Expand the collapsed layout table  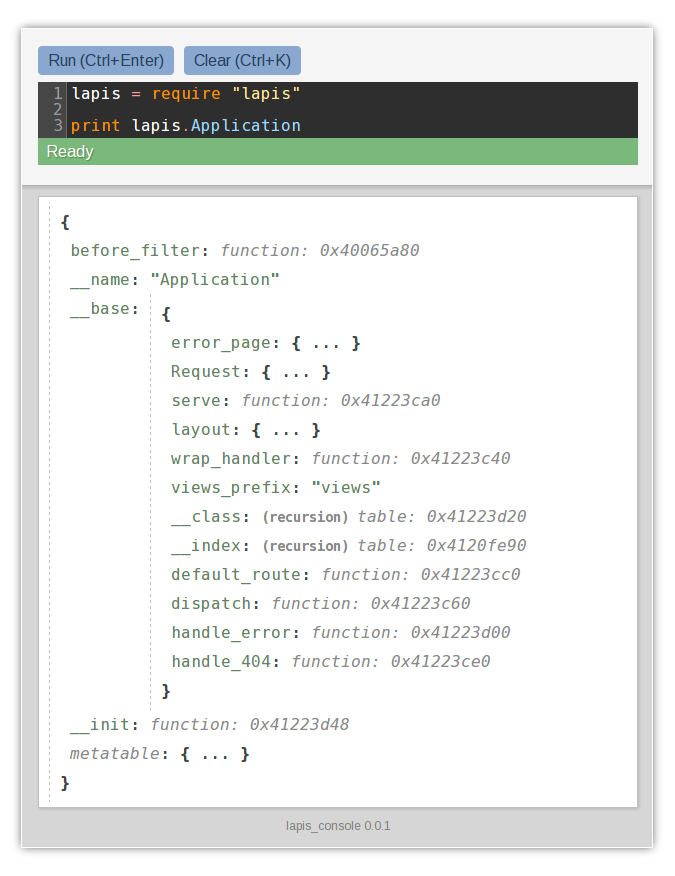(x=286, y=430)
